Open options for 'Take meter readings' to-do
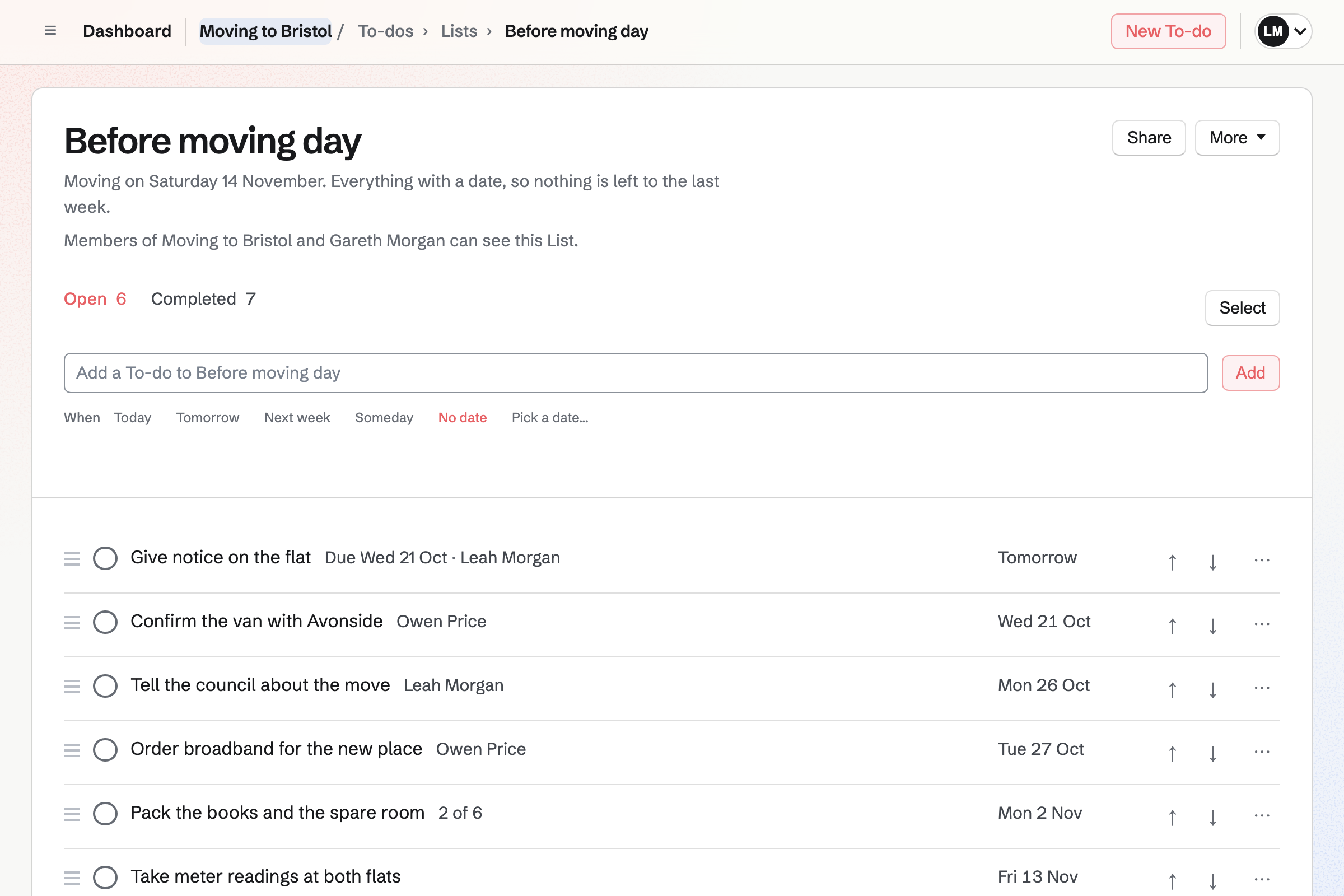 pyautogui.click(x=1262, y=880)
